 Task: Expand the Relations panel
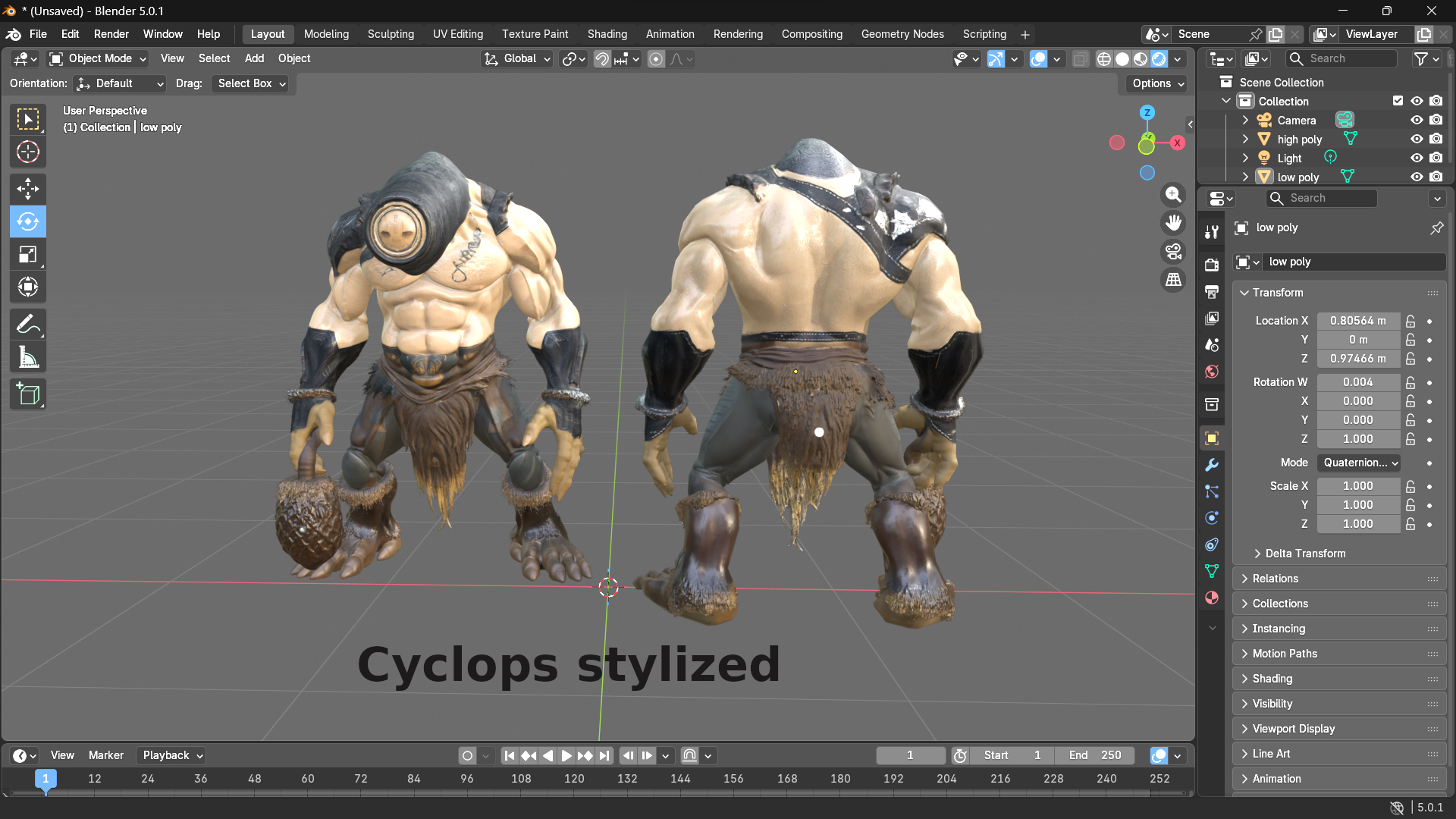(x=1339, y=579)
